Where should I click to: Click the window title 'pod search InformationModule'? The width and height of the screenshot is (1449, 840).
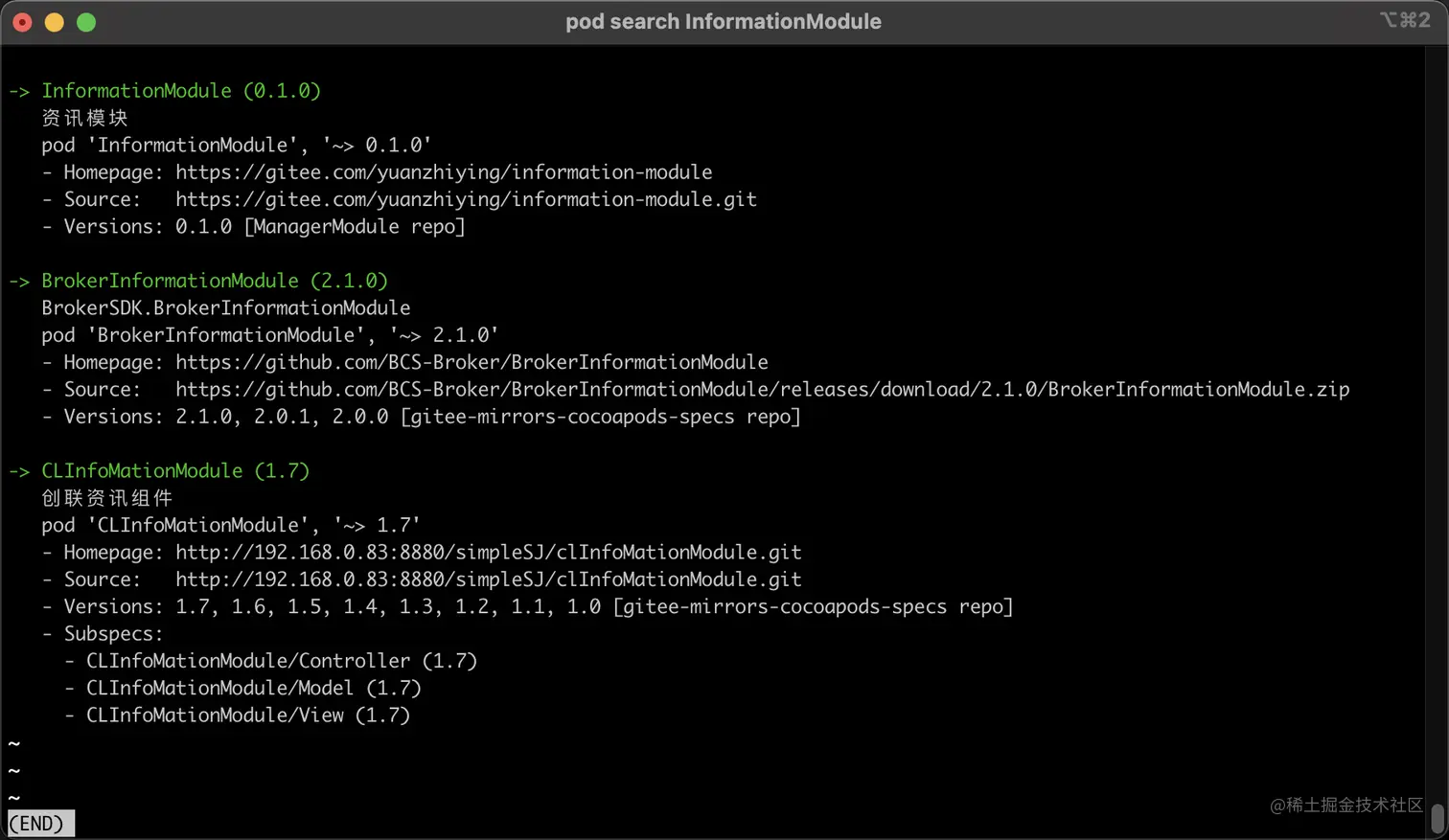[724, 22]
